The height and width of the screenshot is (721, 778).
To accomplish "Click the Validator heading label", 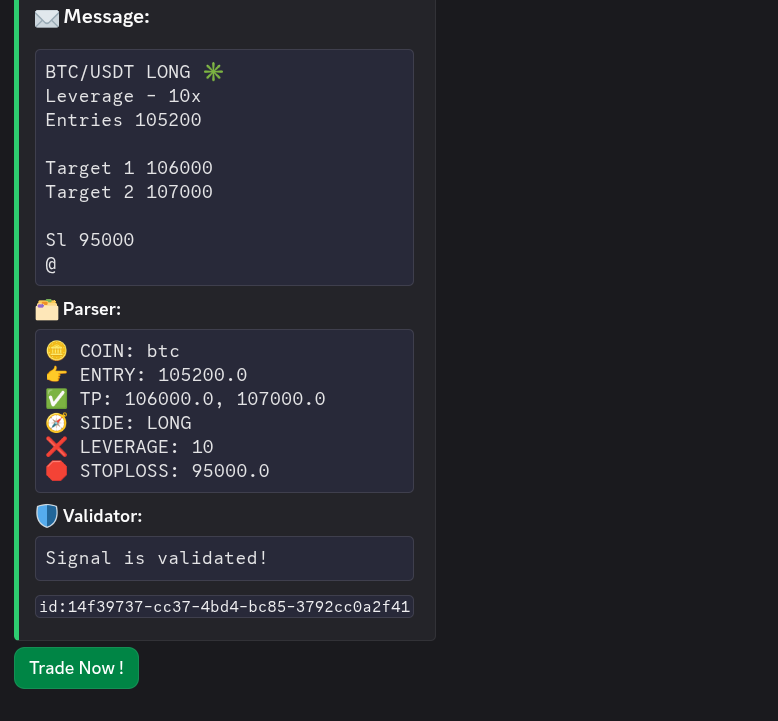I will [x=103, y=516].
